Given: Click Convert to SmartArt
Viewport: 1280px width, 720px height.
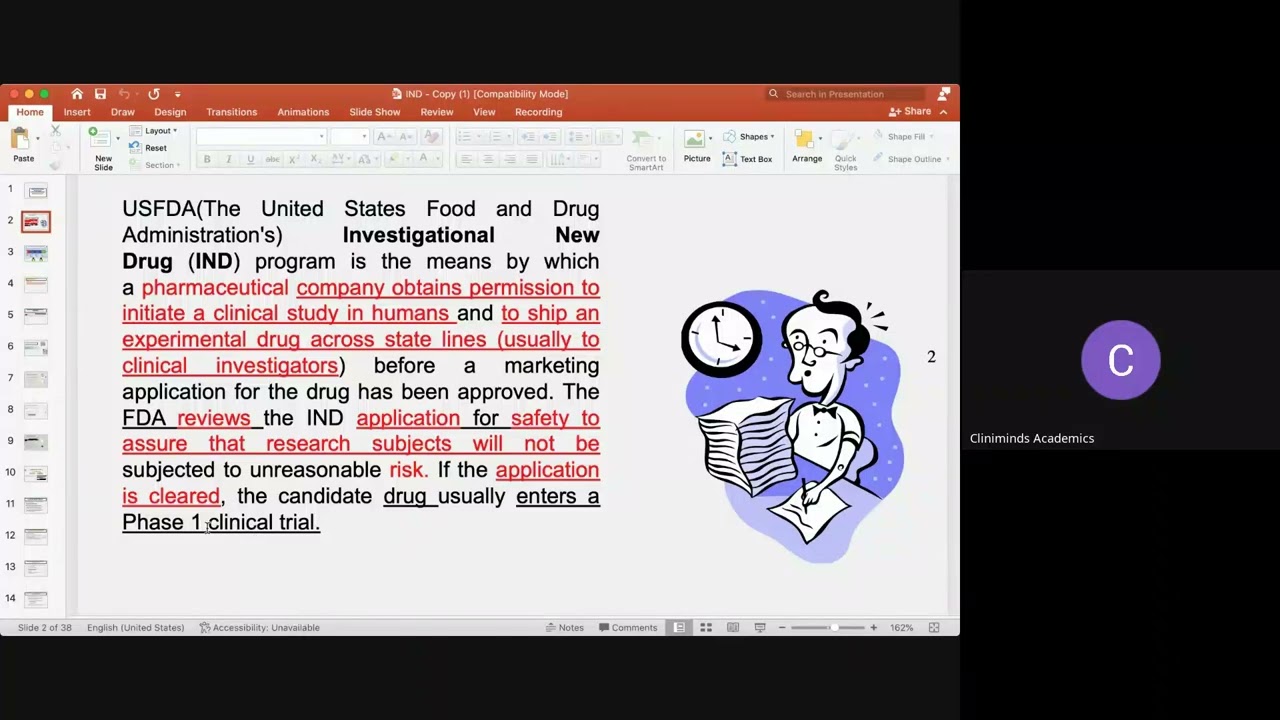Looking at the screenshot, I should 645,150.
